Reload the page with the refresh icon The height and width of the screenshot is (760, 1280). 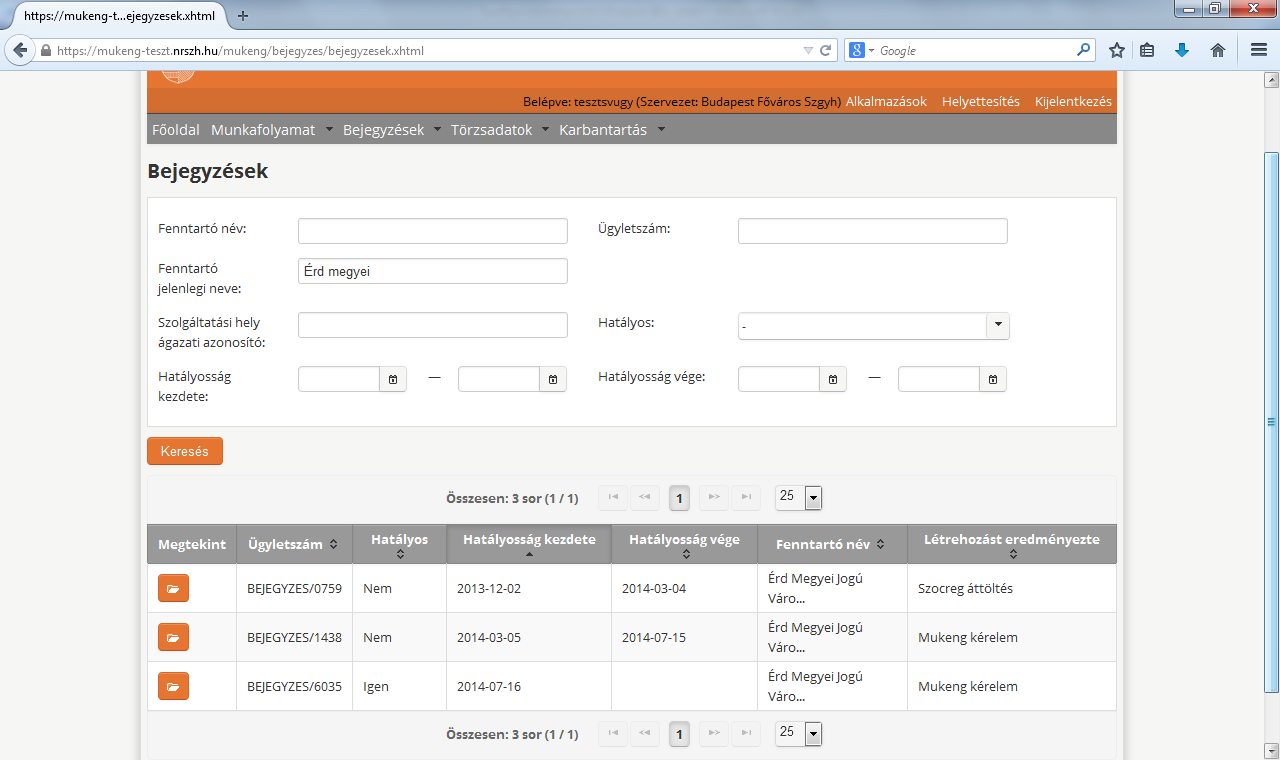point(826,50)
